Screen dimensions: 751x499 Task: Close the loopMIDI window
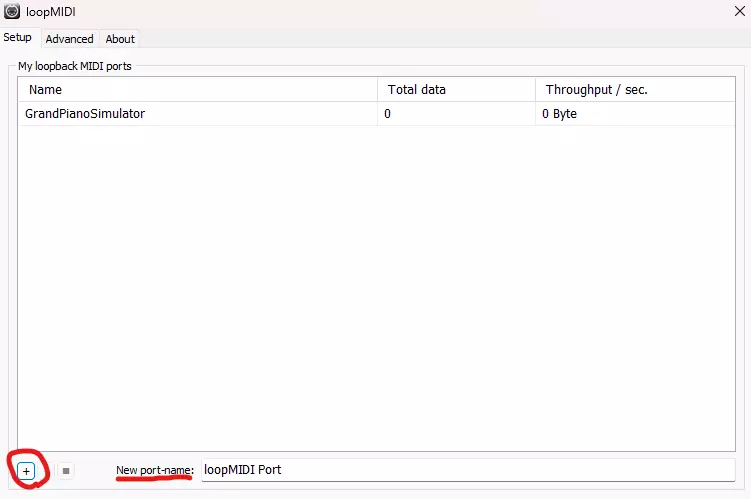[x=740, y=11]
